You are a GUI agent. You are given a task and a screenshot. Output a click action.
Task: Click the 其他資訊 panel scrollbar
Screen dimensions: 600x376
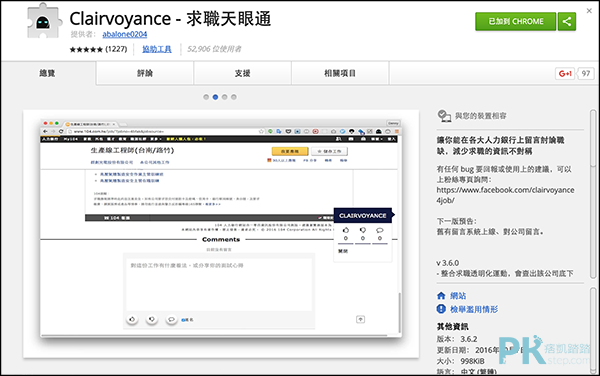click(593, 329)
